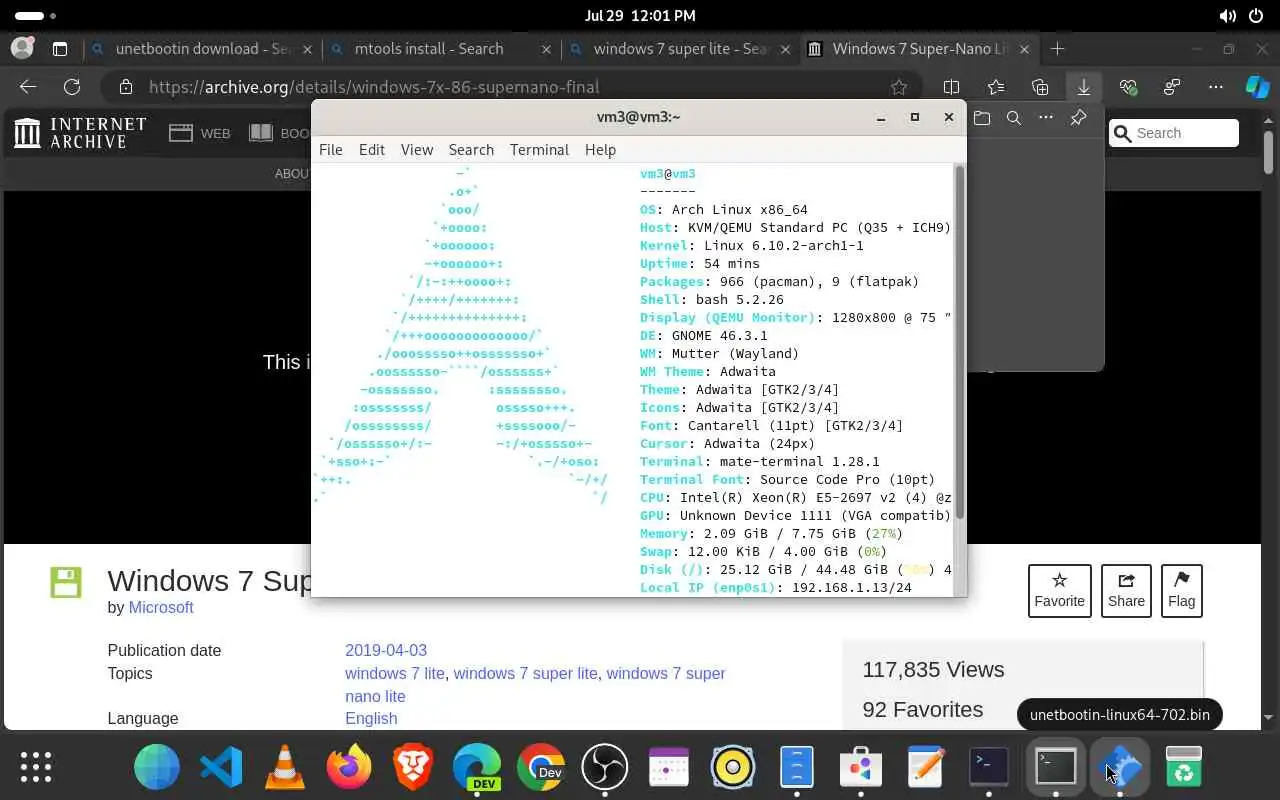Open the terminal View menu
The image size is (1280, 800).
coord(417,149)
